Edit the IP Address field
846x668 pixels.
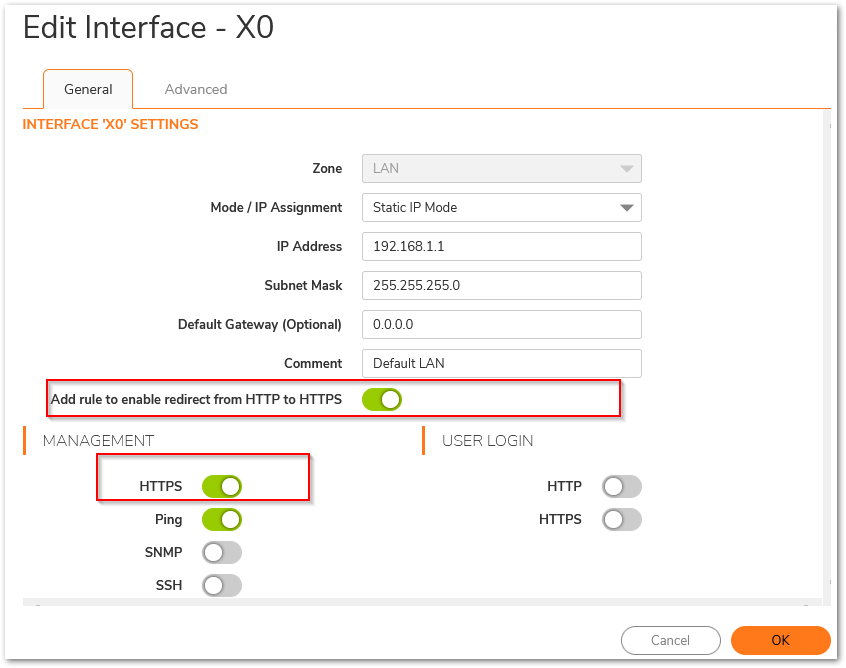point(502,247)
